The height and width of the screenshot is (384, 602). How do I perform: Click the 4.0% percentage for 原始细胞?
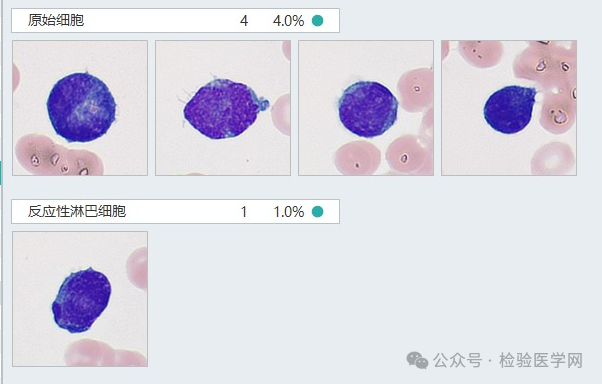point(288,21)
